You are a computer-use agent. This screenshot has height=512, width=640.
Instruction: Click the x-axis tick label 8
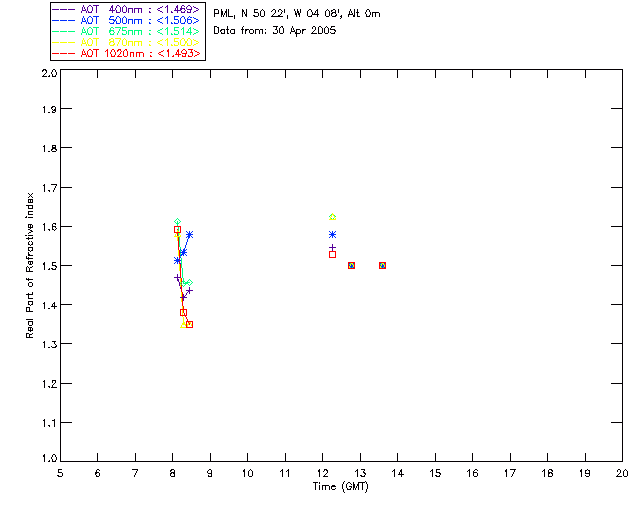[173, 473]
